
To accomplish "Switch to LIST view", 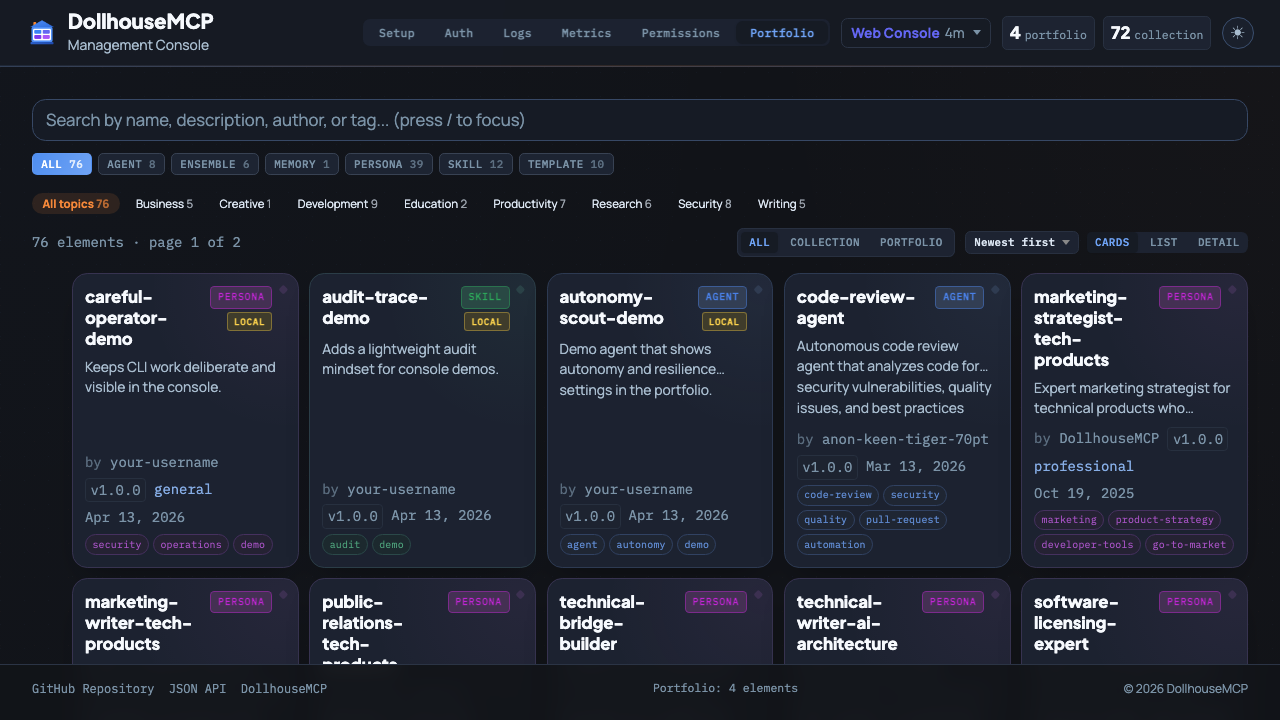I will pyautogui.click(x=1163, y=242).
